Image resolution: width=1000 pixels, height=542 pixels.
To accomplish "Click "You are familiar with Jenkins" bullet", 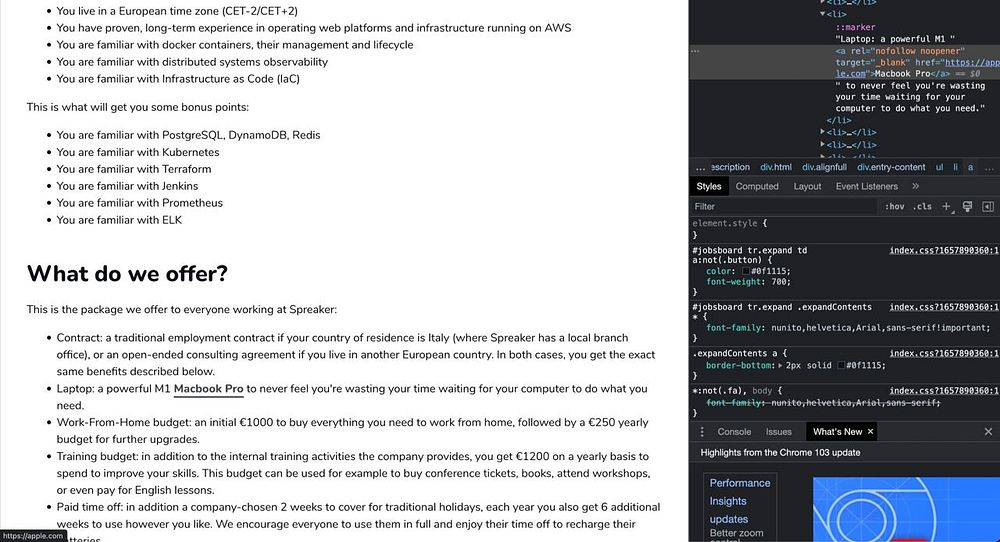I will (x=127, y=186).
